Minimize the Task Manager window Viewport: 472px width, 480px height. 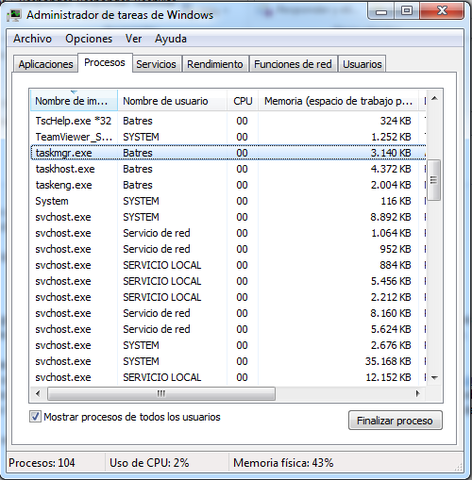(x=381, y=11)
